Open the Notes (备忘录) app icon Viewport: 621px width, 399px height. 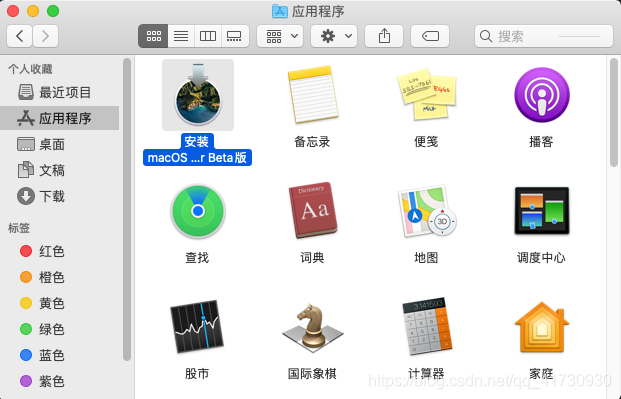click(312, 95)
